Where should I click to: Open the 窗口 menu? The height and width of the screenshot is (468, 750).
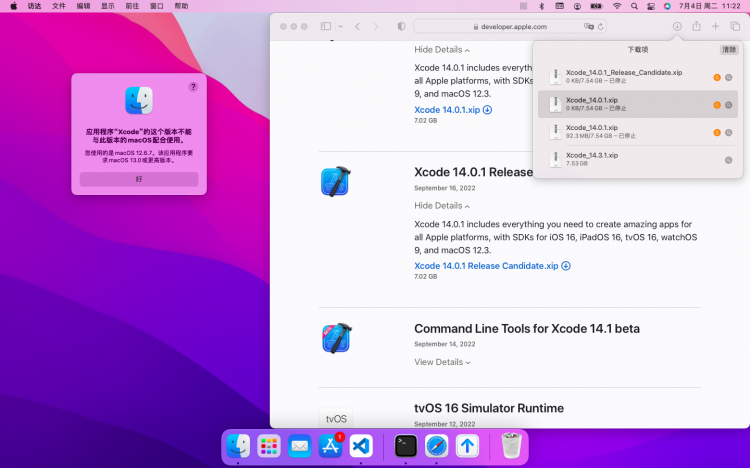tap(156, 6)
